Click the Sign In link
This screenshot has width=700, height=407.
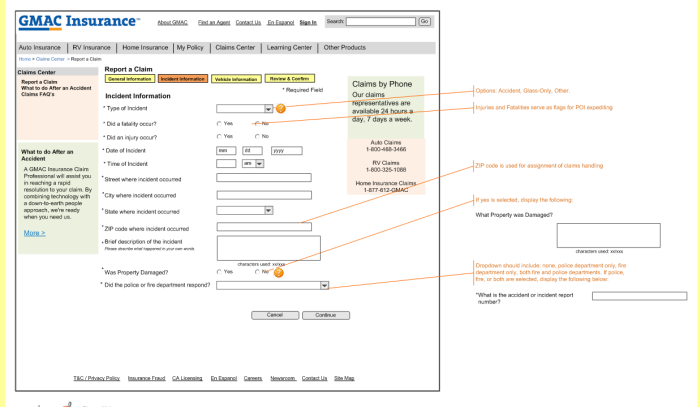[308, 22]
